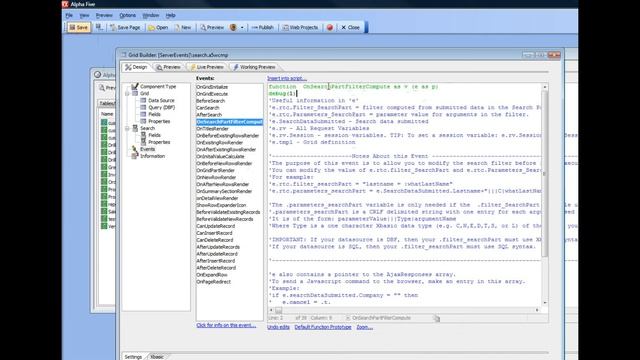Viewport: 640px width, 360px height.
Task: Select AfterInsertRecord event
Action: coord(216,261)
